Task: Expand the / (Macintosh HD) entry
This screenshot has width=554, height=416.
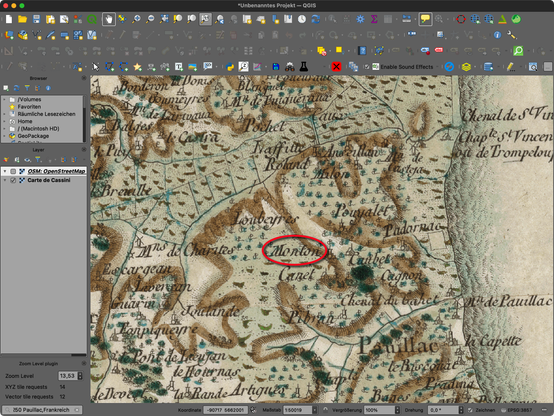Action: [x=4, y=129]
